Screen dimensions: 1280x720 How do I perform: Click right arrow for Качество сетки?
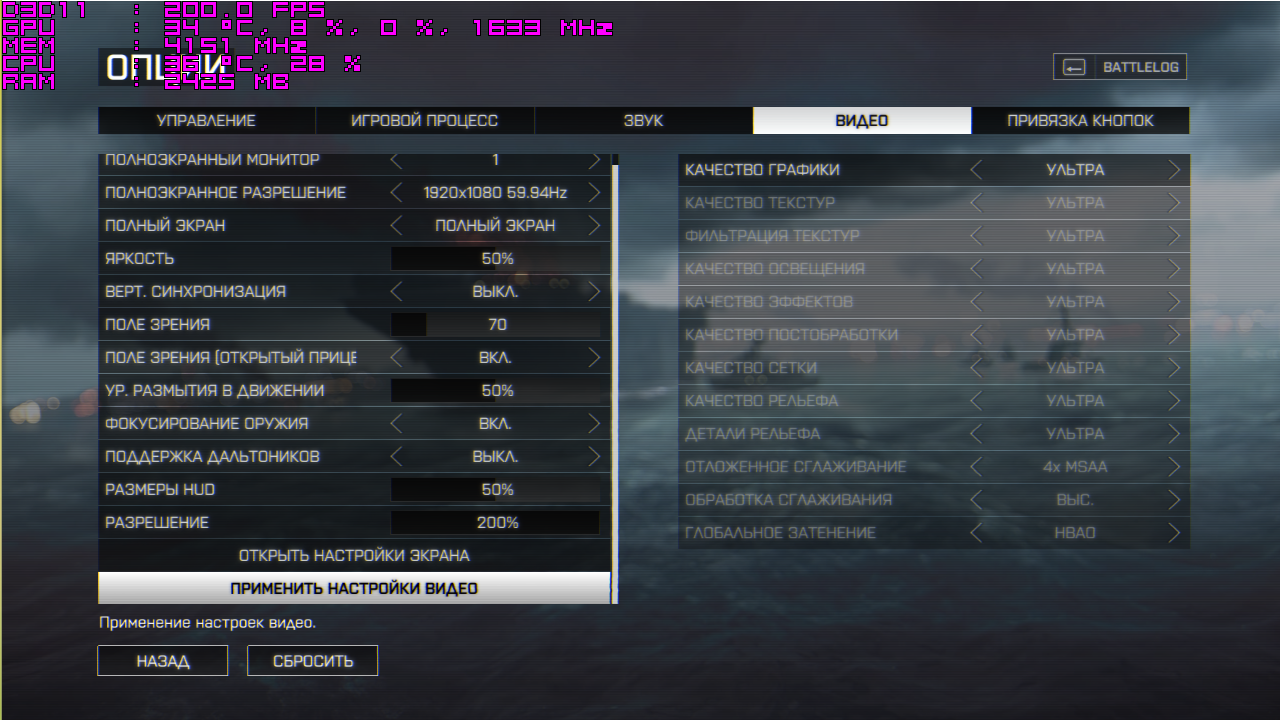(x=1174, y=368)
